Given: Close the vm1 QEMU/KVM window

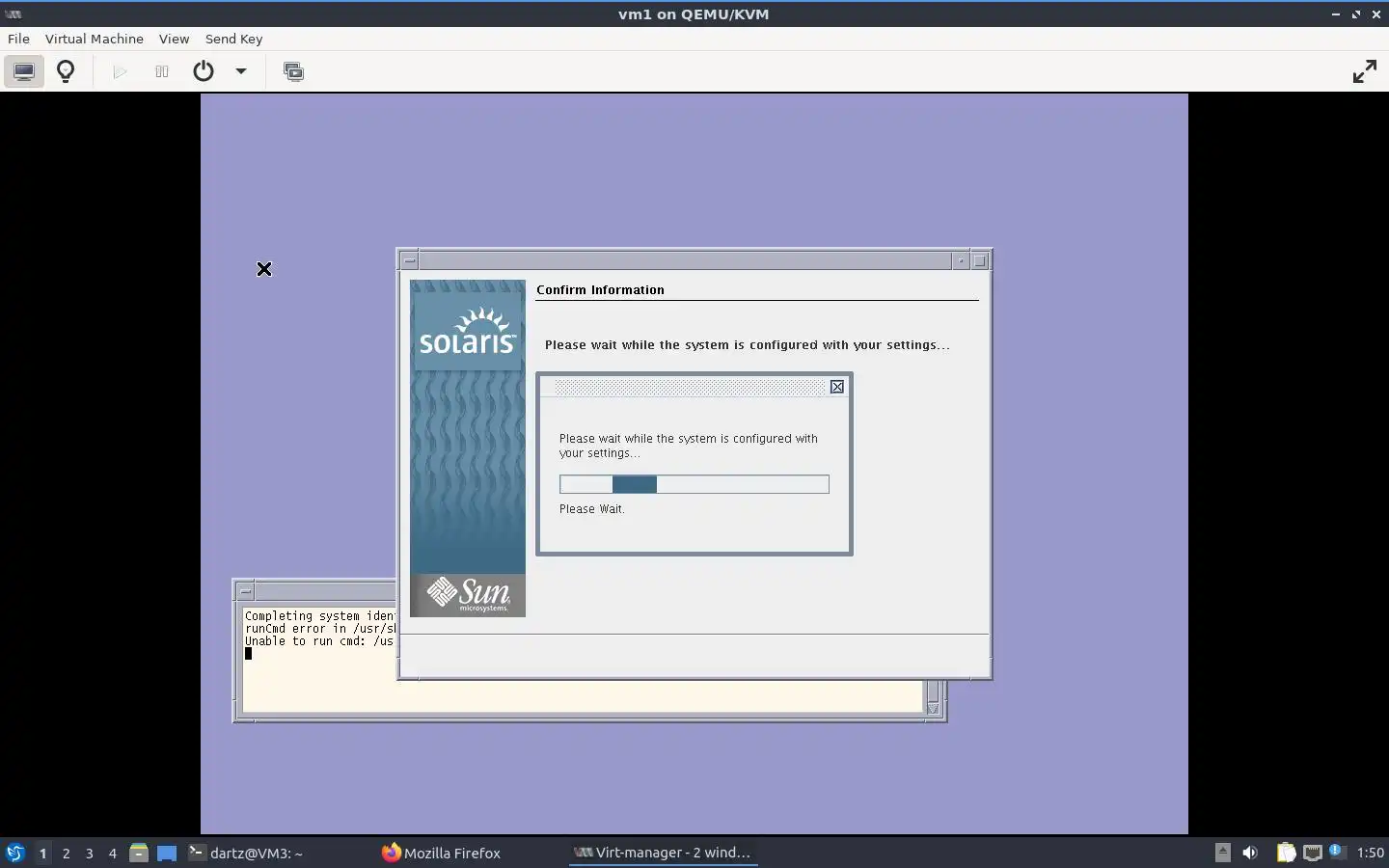Looking at the screenshot, I should pos(1376,14).
